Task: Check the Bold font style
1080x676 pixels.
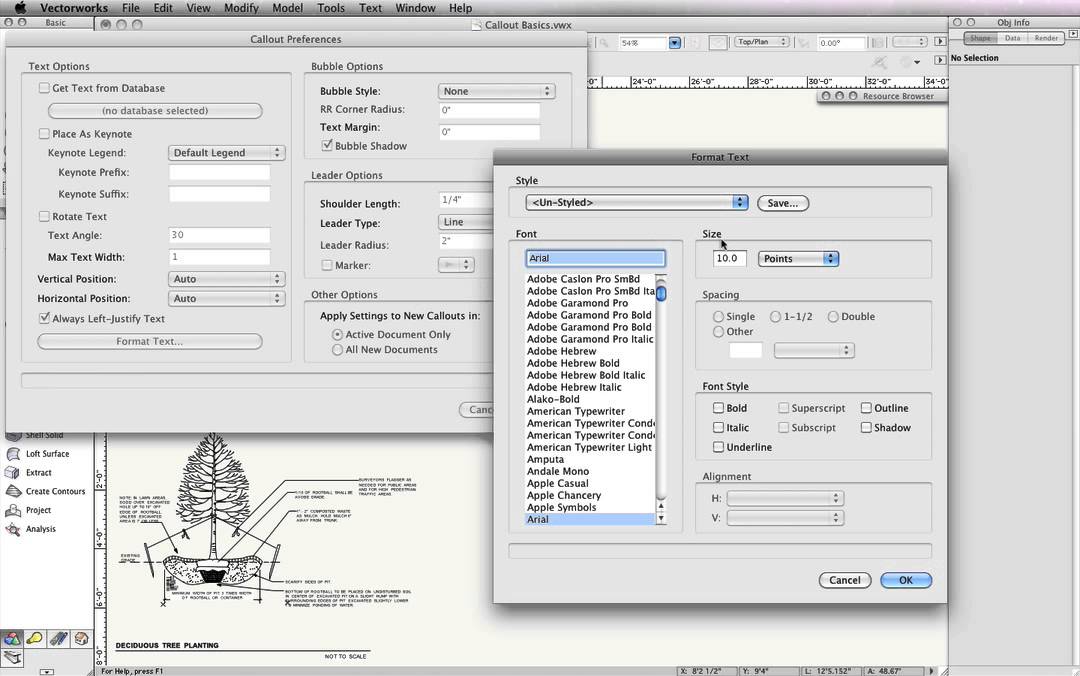Action: click(718, 408)
